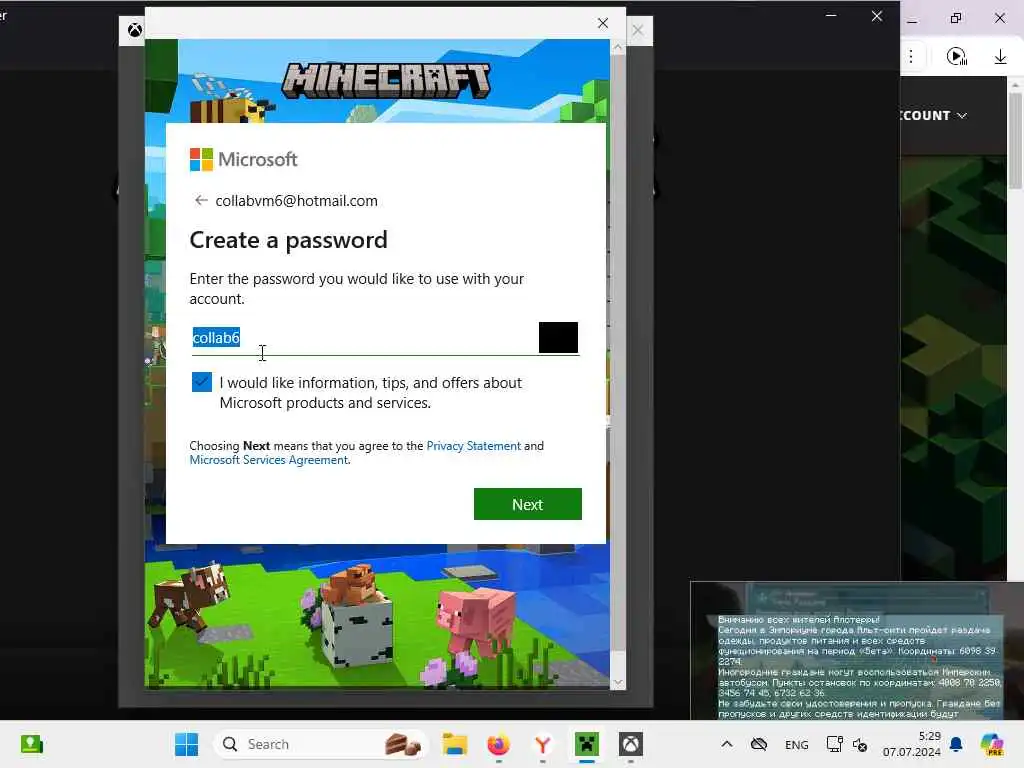This screenshot has height=768, width=1024.
Task: Close the Minecraft launcher window
Action: click(x=876, y=16)
